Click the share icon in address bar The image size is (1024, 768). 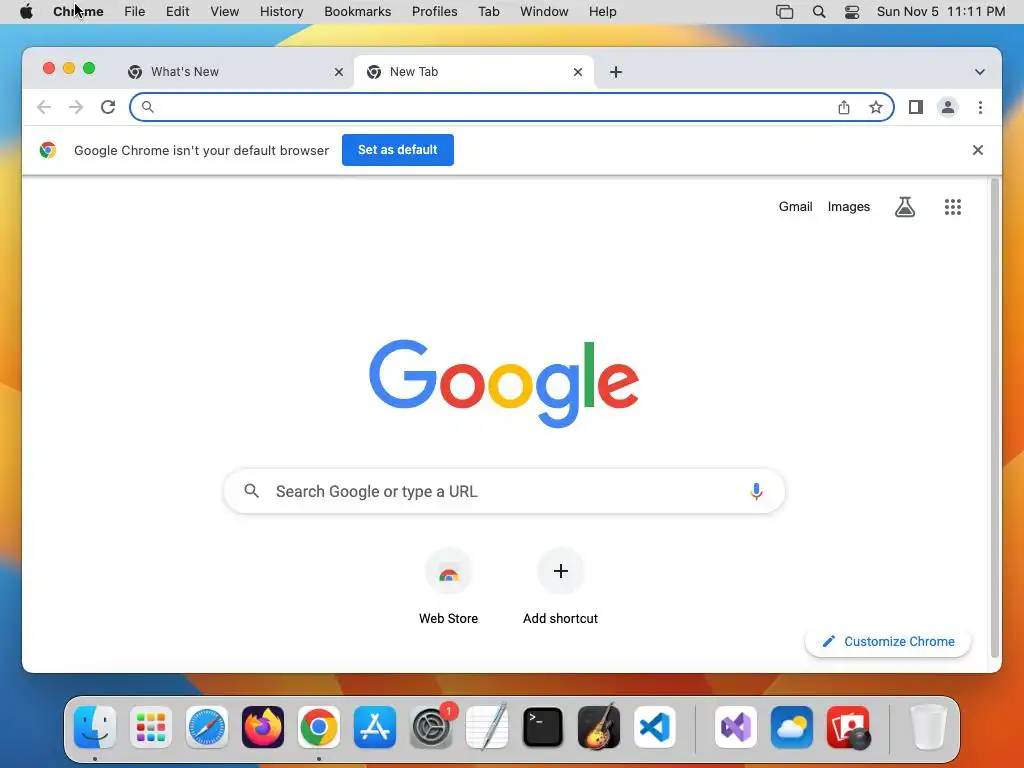844,107
